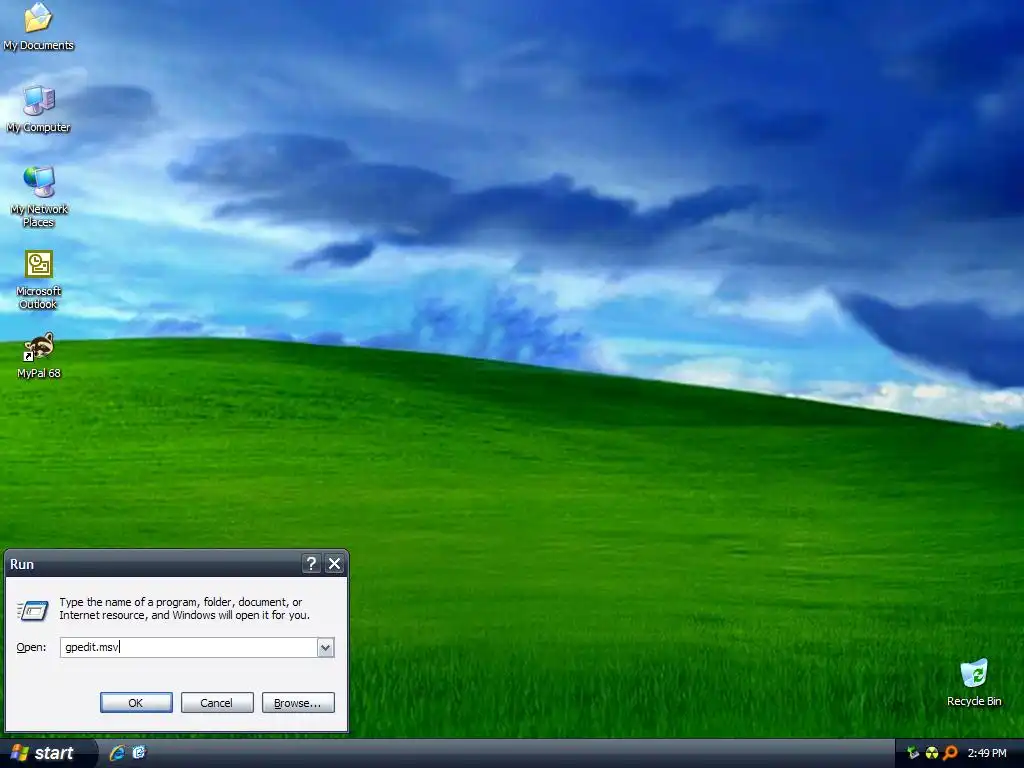Click the Run dialog help question mark
Image resolution: width=1024 pixels, height=768 pixels.
pyautogui.click(x=312, y=564)
